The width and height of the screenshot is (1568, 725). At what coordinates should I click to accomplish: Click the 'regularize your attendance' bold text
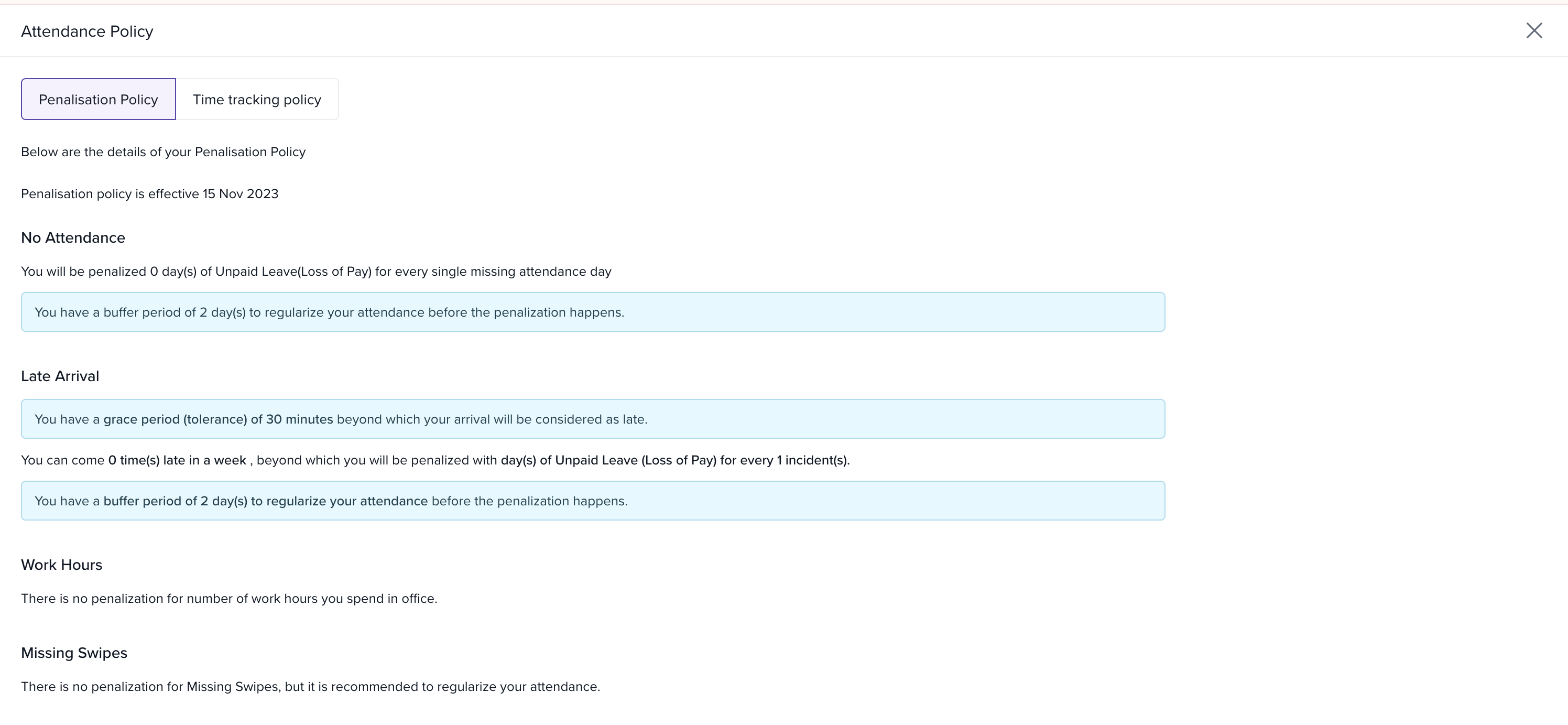[347, 501]
